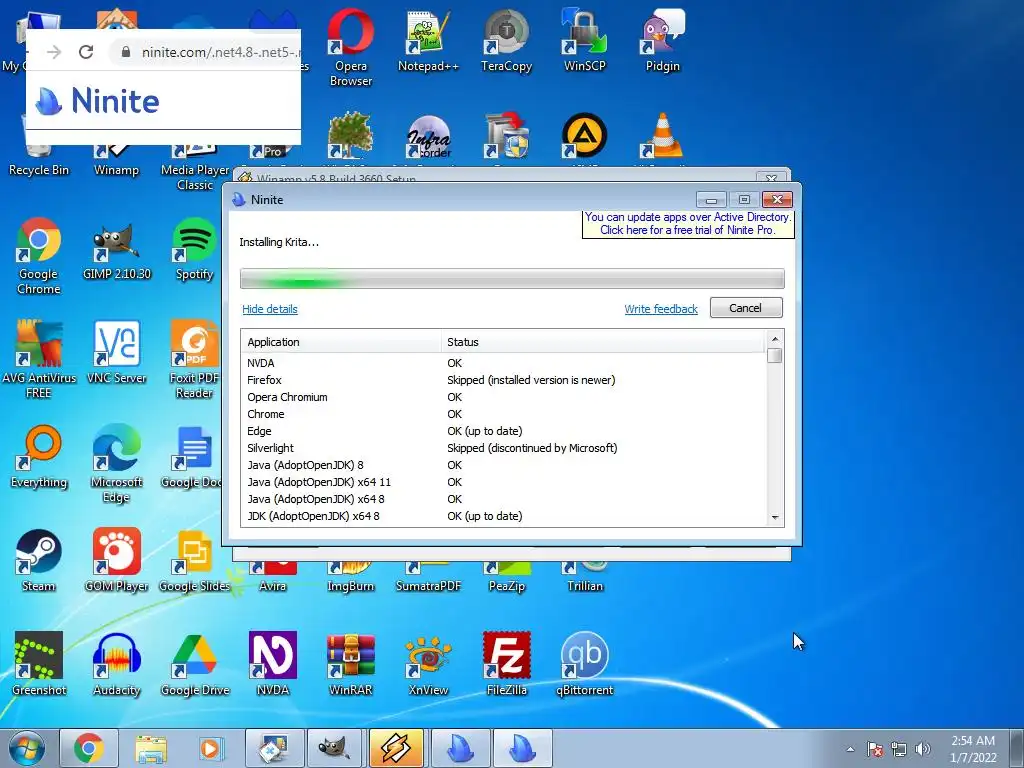Select the Silverlight row
Viewport: 1024px width, 768px height.
[503, 448]
